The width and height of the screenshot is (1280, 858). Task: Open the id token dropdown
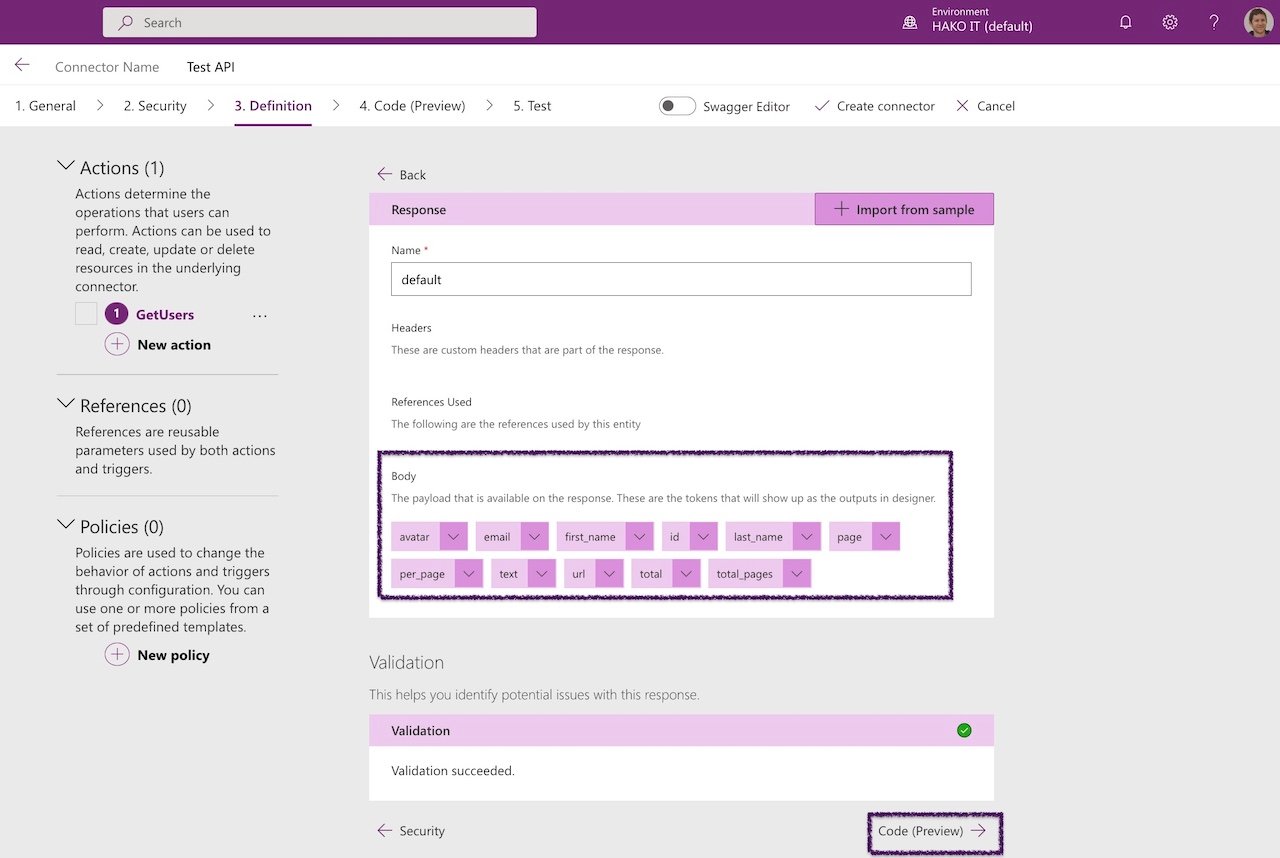click(x=703, y=537)
